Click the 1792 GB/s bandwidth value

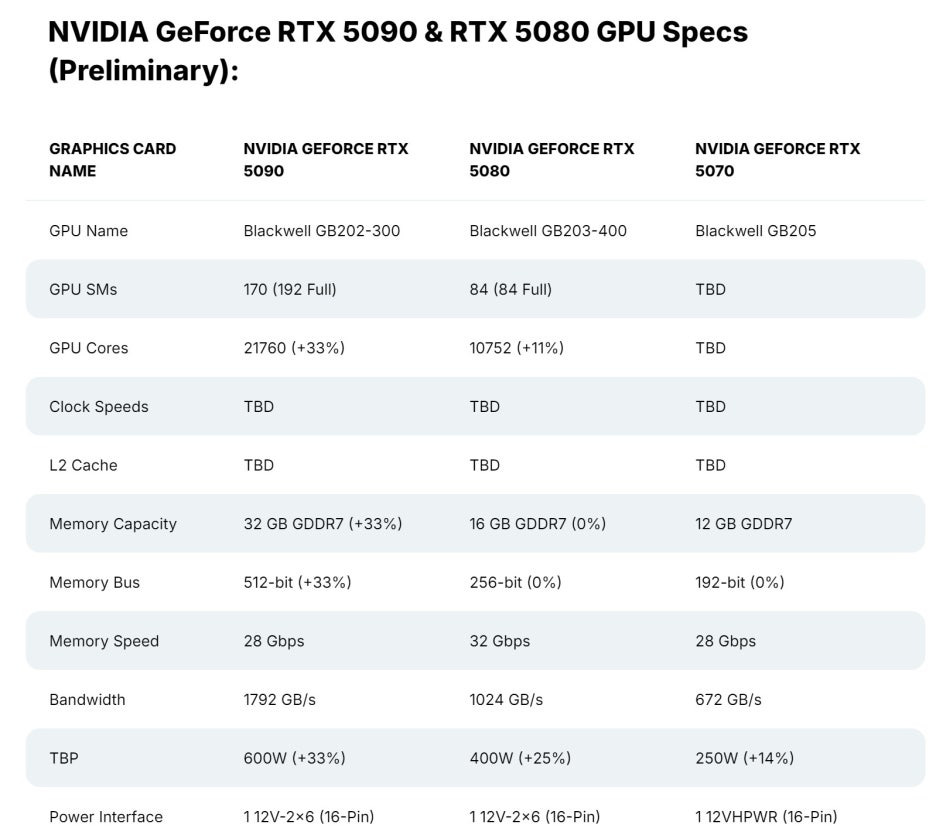(x=279, y=700)
